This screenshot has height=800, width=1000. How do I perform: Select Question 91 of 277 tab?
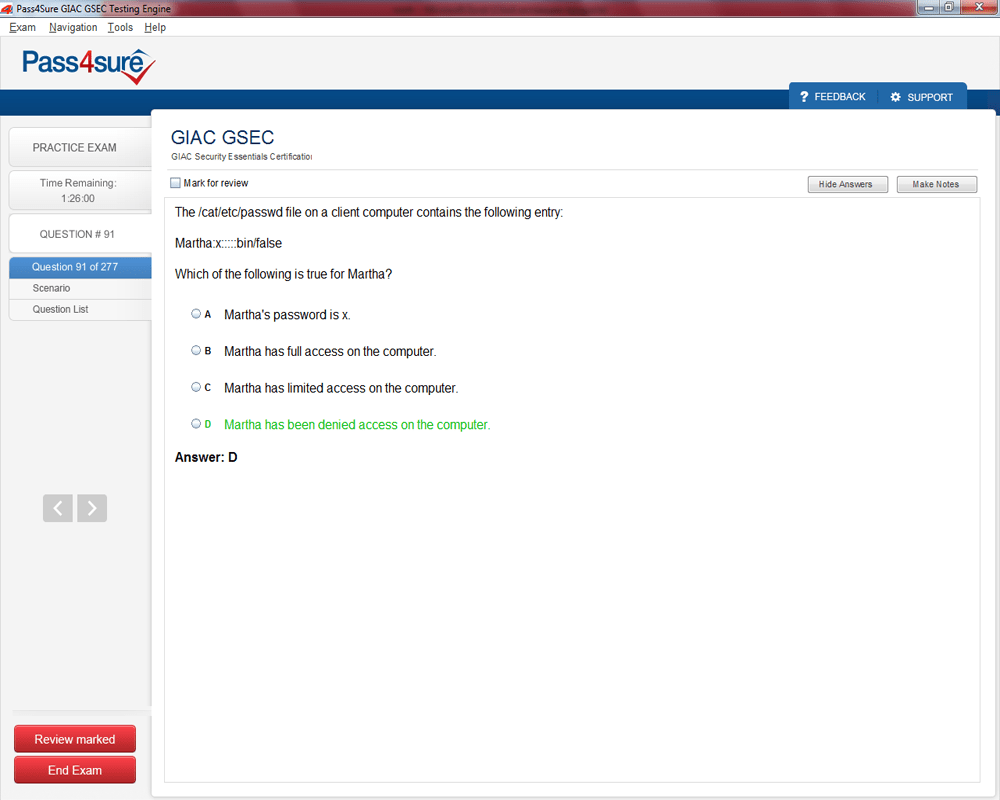tap(80, 267)
